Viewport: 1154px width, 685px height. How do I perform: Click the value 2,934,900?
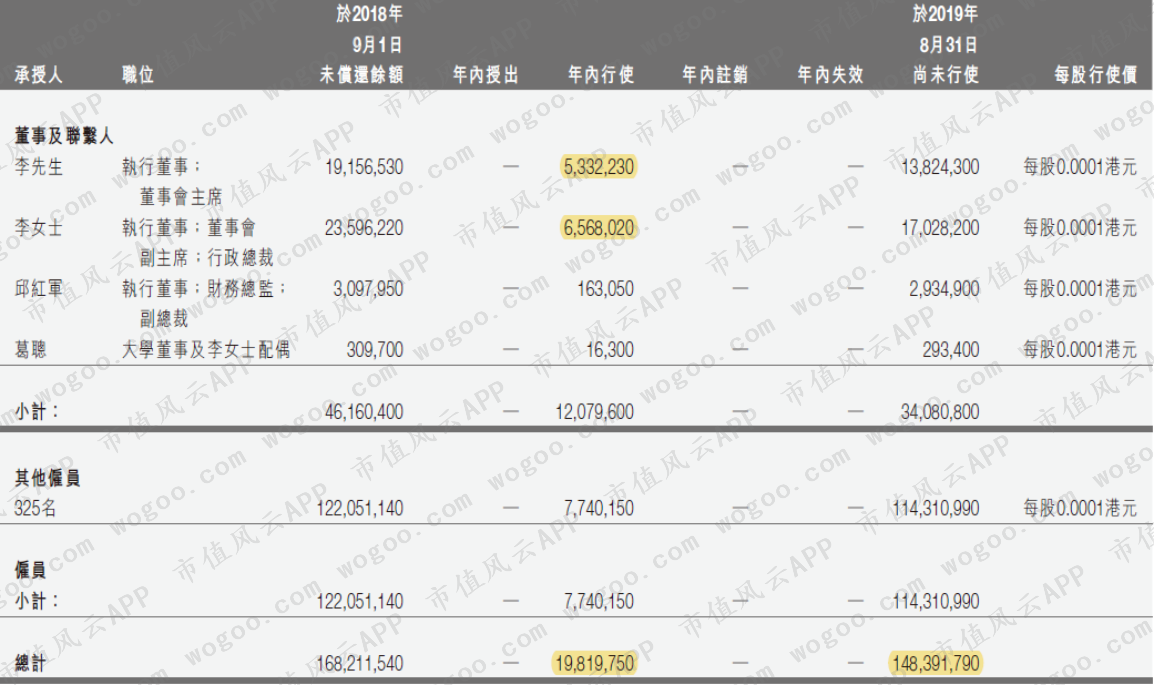point(944,289)
